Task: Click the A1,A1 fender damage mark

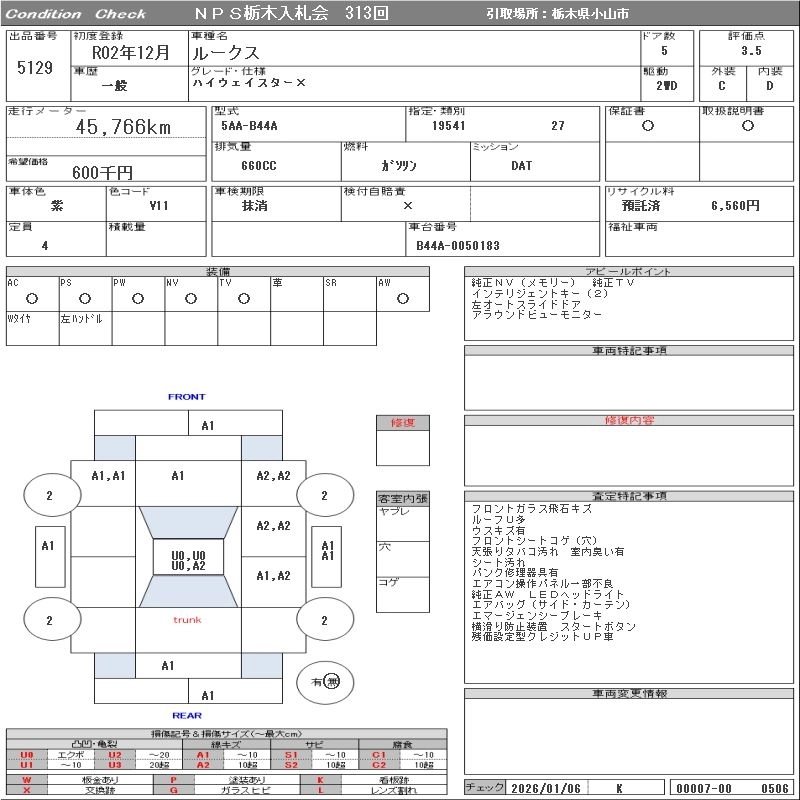Action: point(108,476)
